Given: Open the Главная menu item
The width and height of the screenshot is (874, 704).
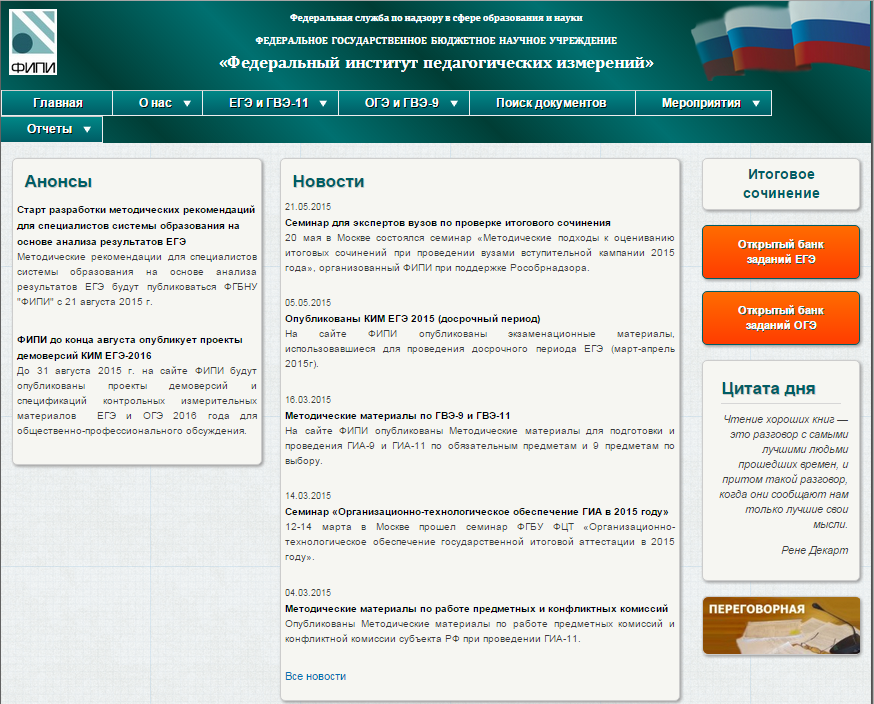Looking at the screenshot, I should (x=57, y=103).
